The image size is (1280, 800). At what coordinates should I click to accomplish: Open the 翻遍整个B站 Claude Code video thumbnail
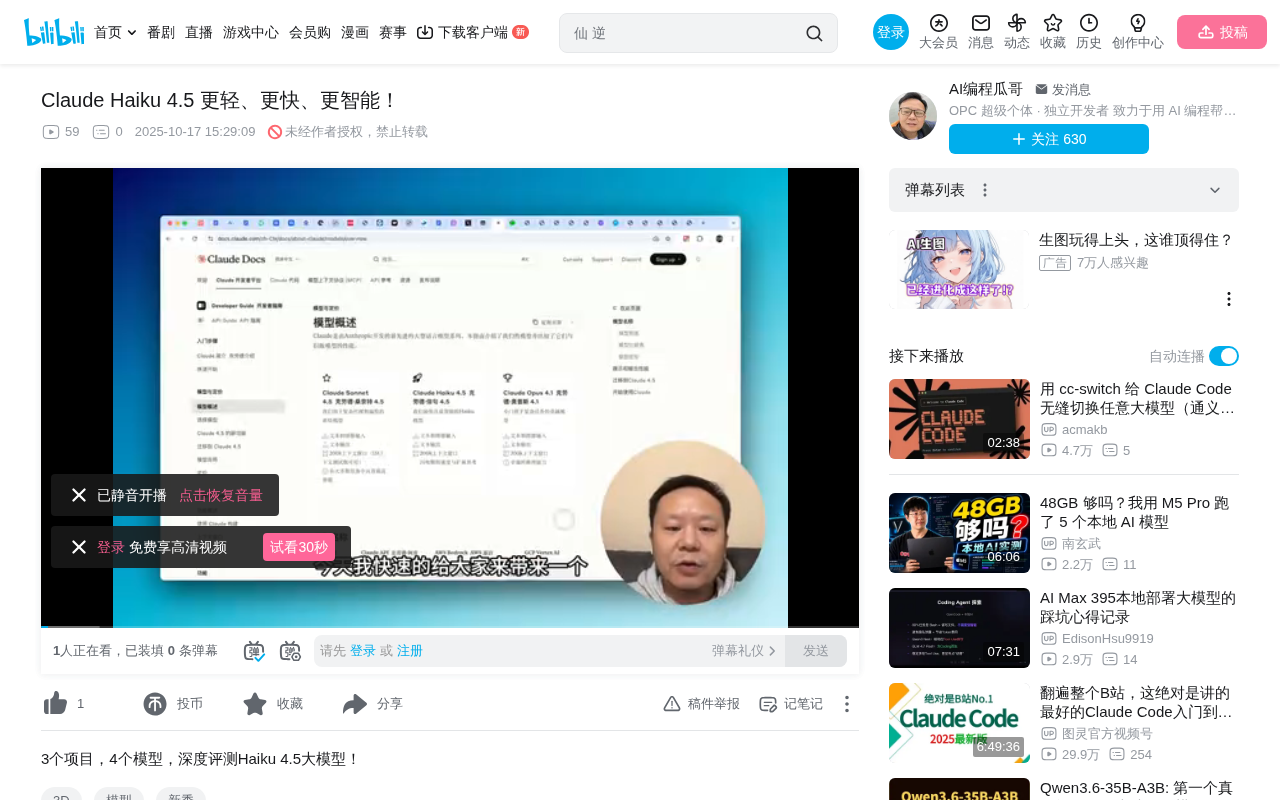[x=959, y=723]
